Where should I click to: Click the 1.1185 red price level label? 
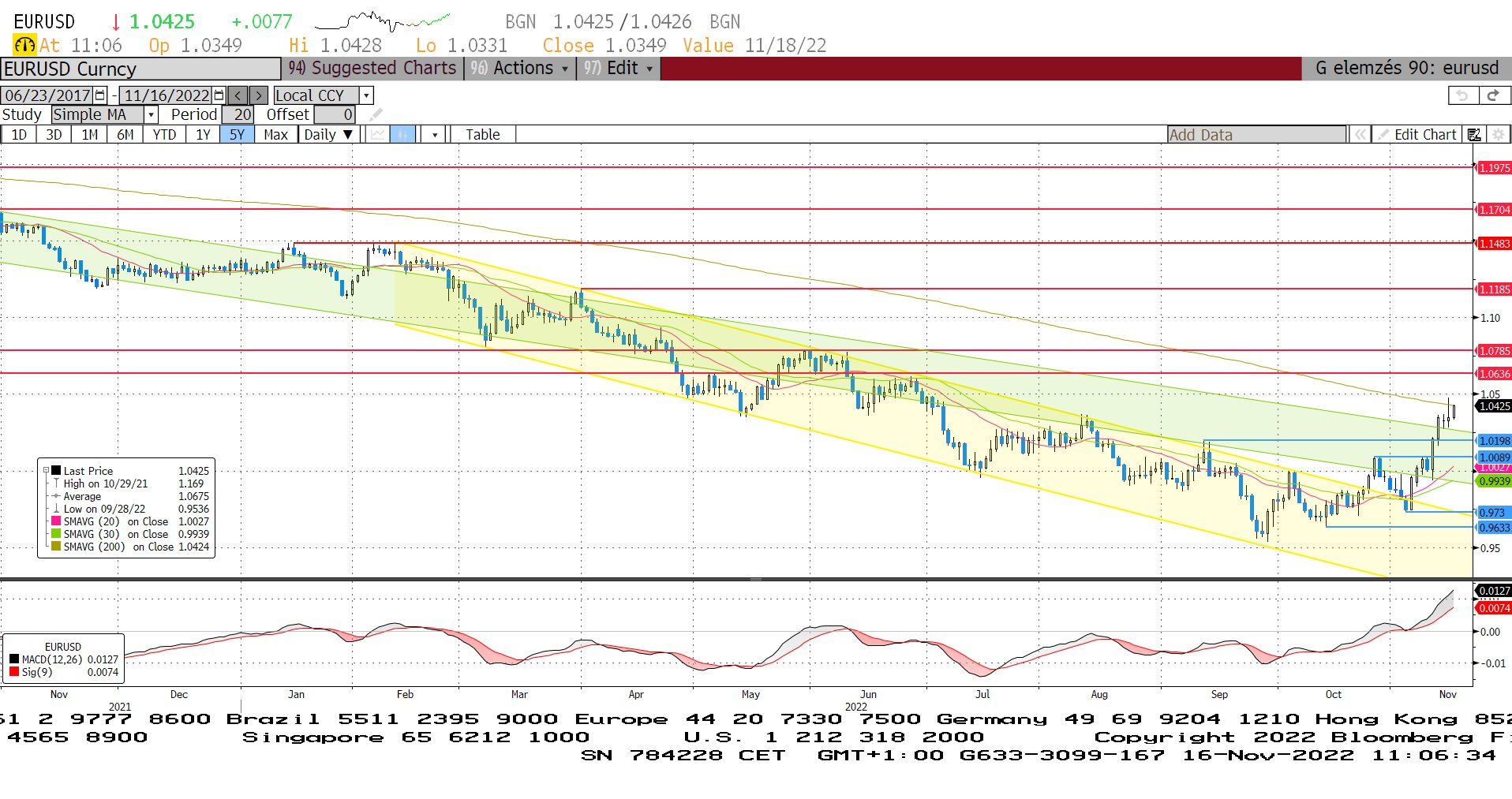(1493, 289)
